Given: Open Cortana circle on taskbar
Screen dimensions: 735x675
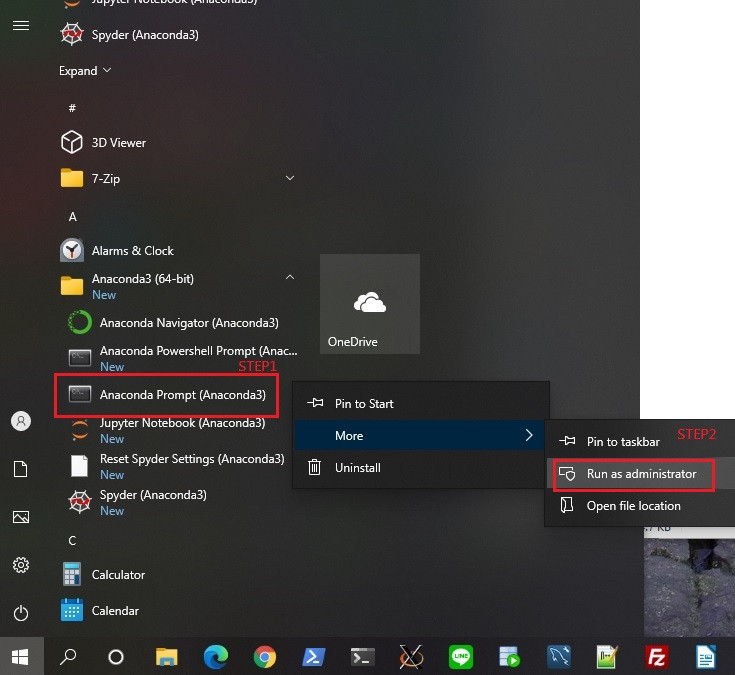Looking at the screenshot, I should click(116, 657).
